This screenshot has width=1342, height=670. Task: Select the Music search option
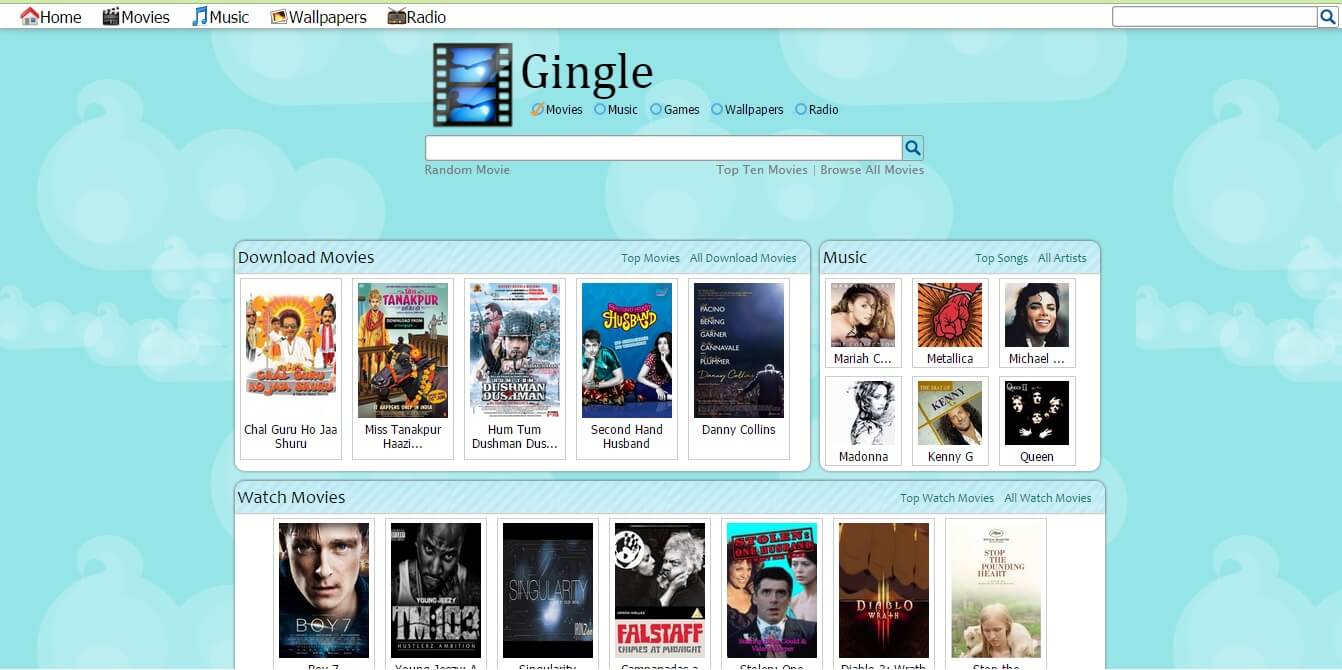pos(615,110)
